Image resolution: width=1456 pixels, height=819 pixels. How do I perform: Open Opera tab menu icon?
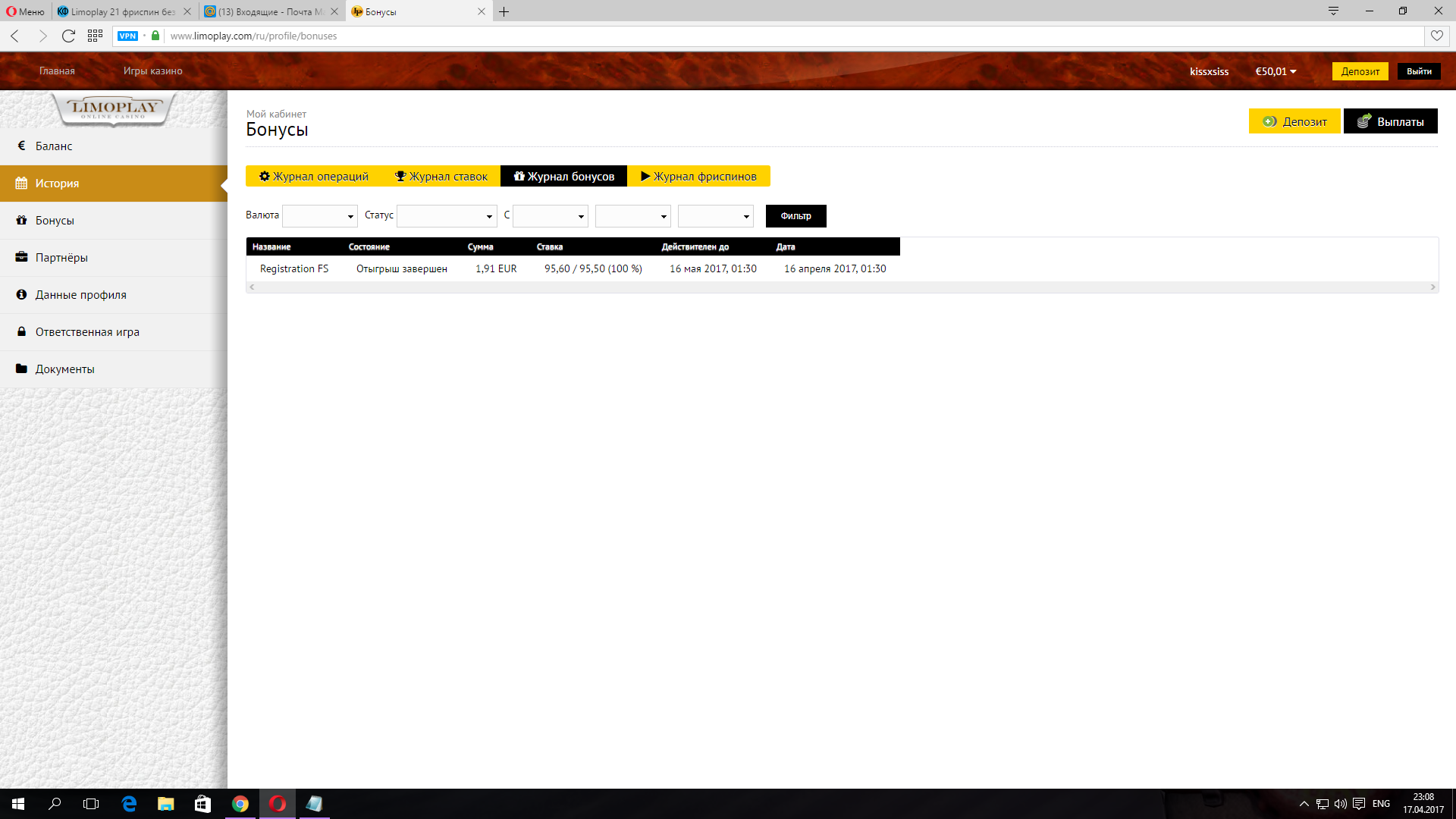[x=1332, y=11]
